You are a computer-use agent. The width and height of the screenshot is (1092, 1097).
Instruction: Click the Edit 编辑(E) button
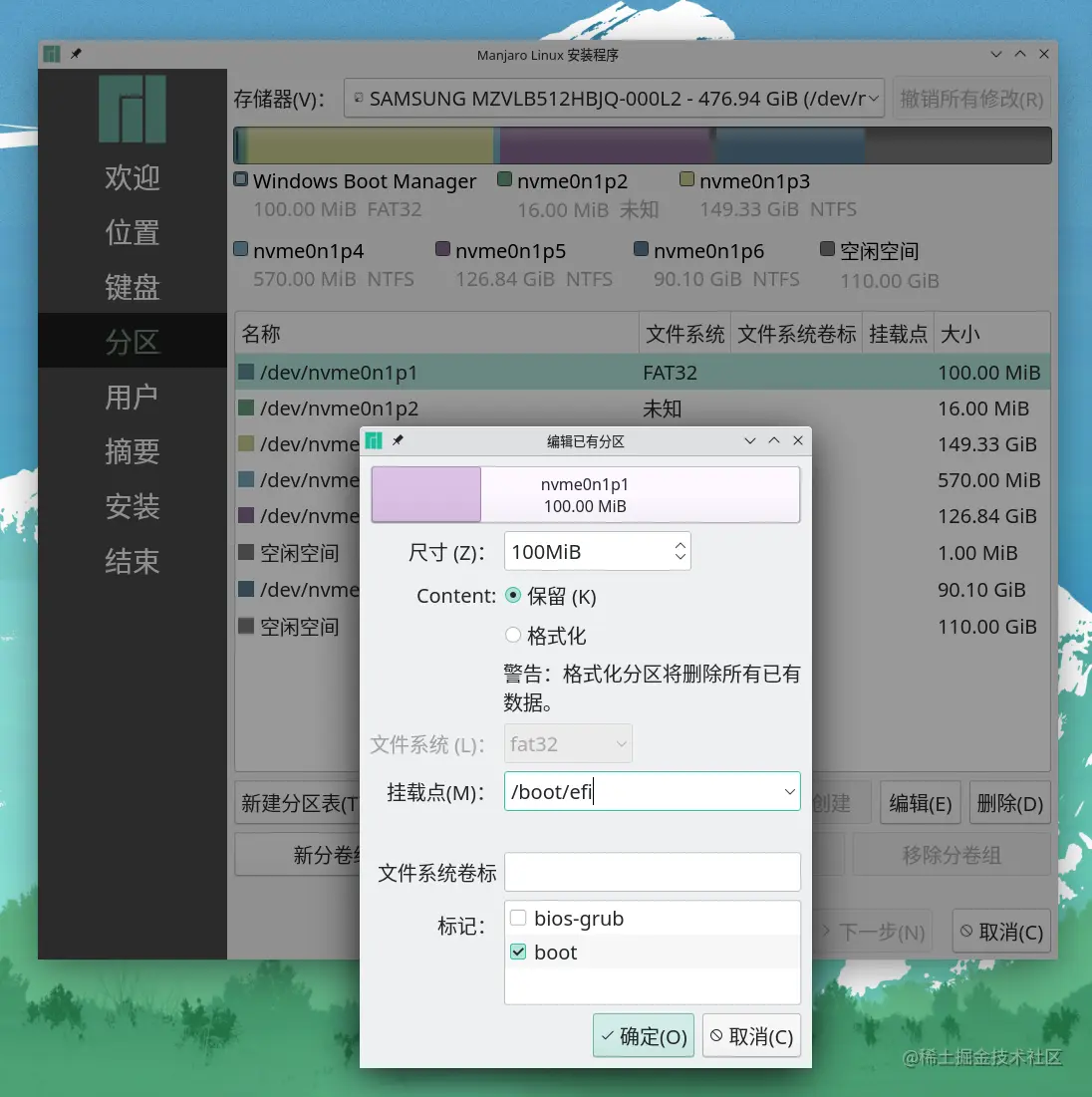point(920,802)
